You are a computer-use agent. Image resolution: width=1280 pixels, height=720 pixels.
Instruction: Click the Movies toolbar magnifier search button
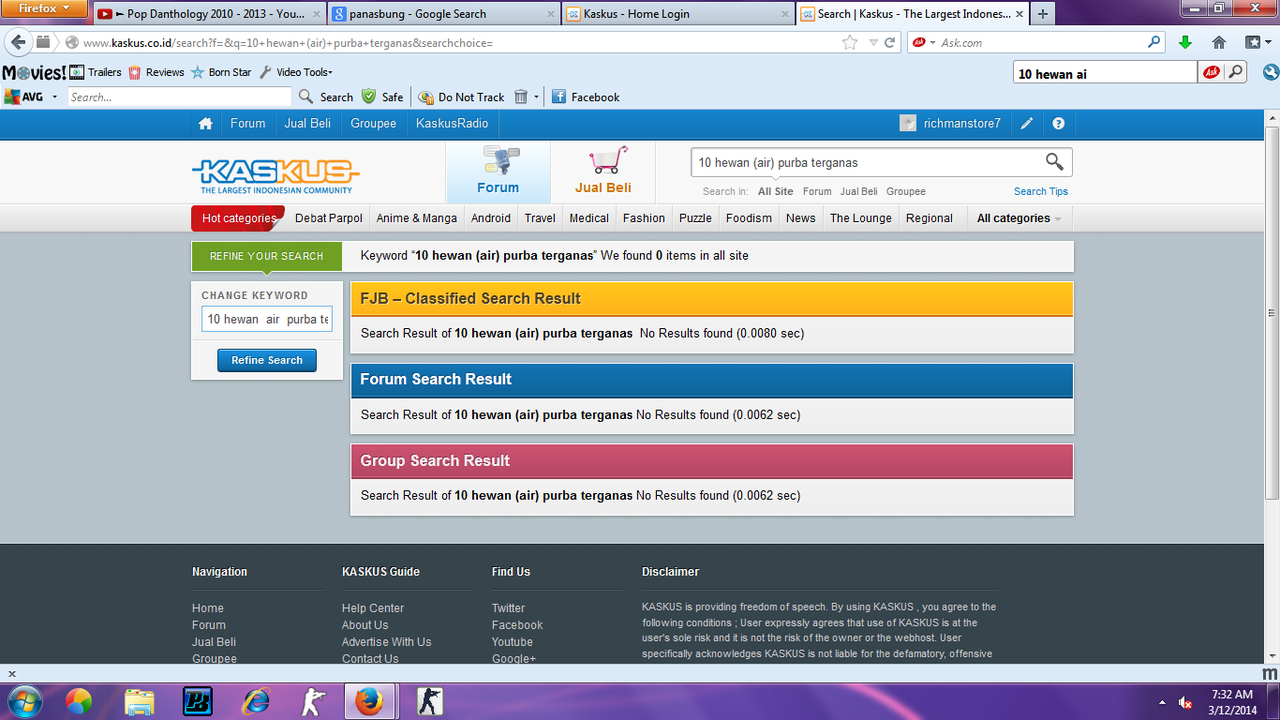[x=1236, y=72]
